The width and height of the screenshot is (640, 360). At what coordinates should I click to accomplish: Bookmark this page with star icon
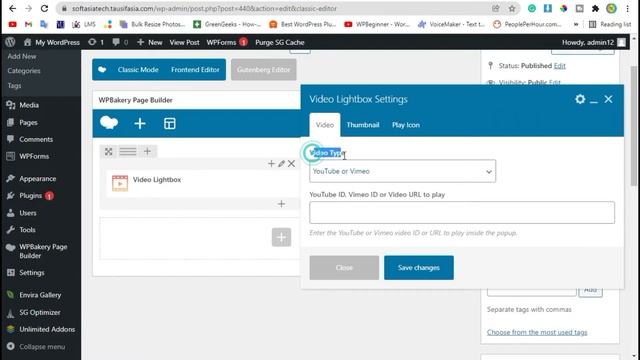tap(512, 9)
